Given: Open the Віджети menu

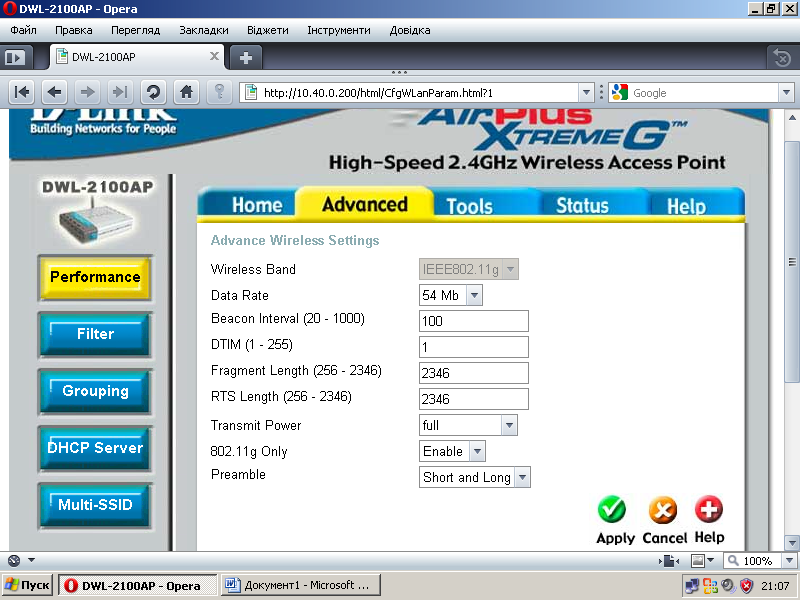Looking at the screenshot, I should [x=268, y=30].
